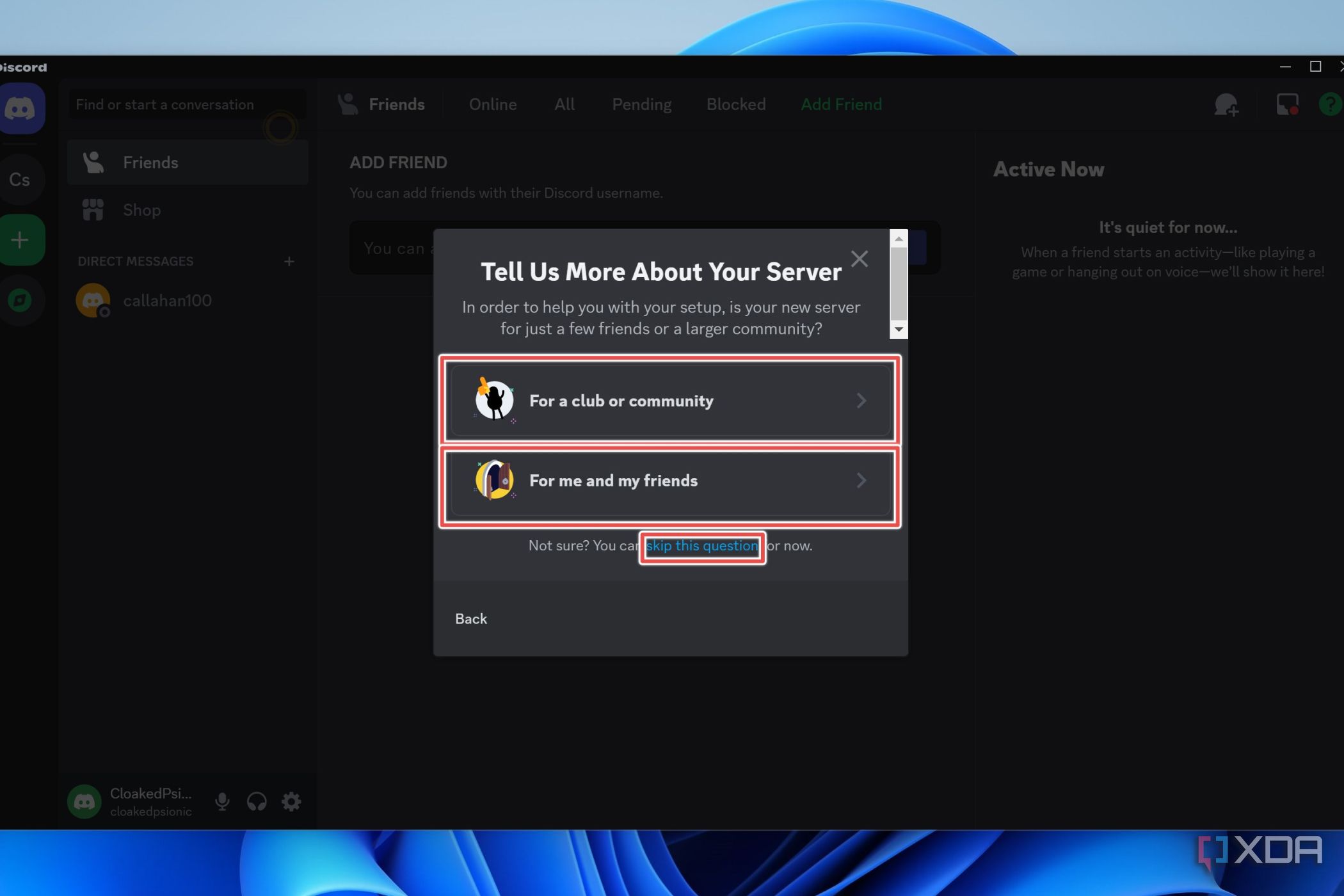
Task: Click the Friends icon in the sidebar
Action: (93, 162)
